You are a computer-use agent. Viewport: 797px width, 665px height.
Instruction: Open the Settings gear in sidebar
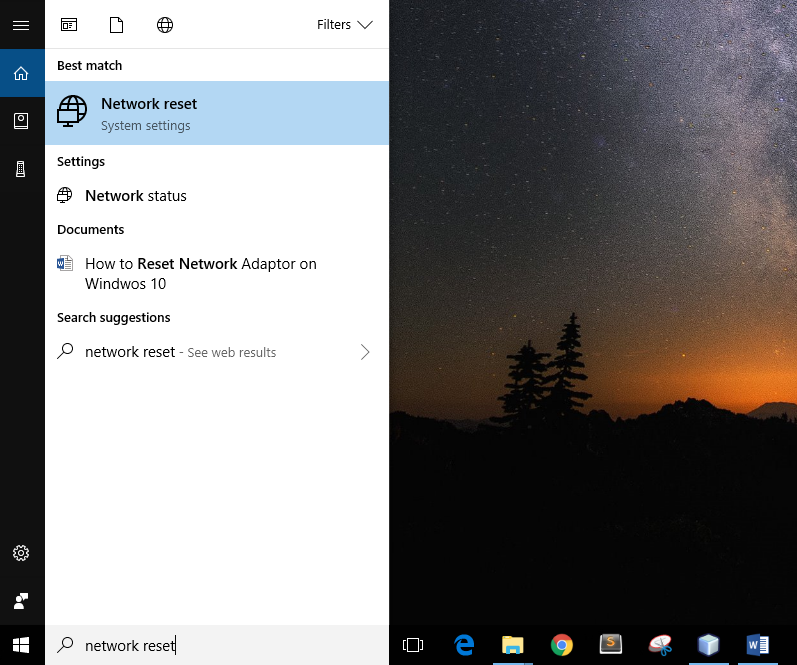point(21,553)
